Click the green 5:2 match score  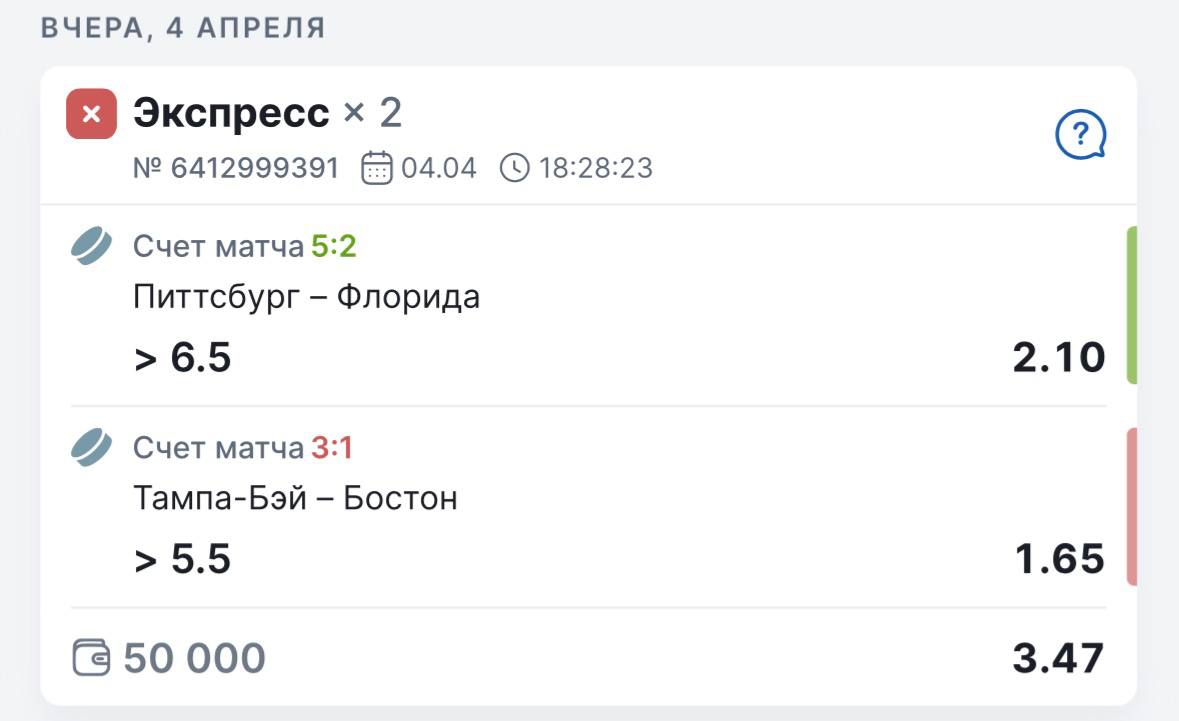(333, 246)
